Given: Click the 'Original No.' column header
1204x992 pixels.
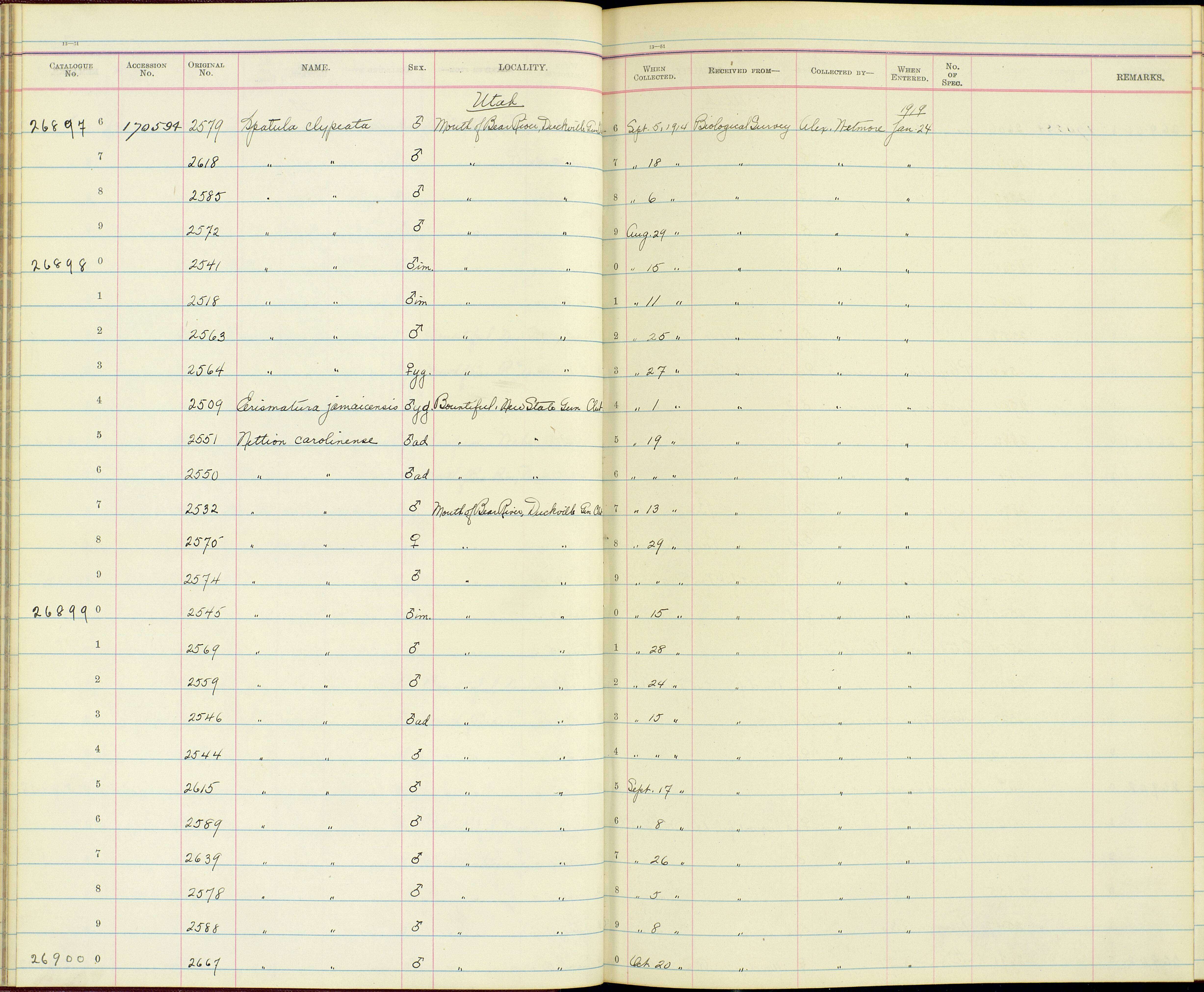Looking at the screenshot, I should click(x=206, y=69).
